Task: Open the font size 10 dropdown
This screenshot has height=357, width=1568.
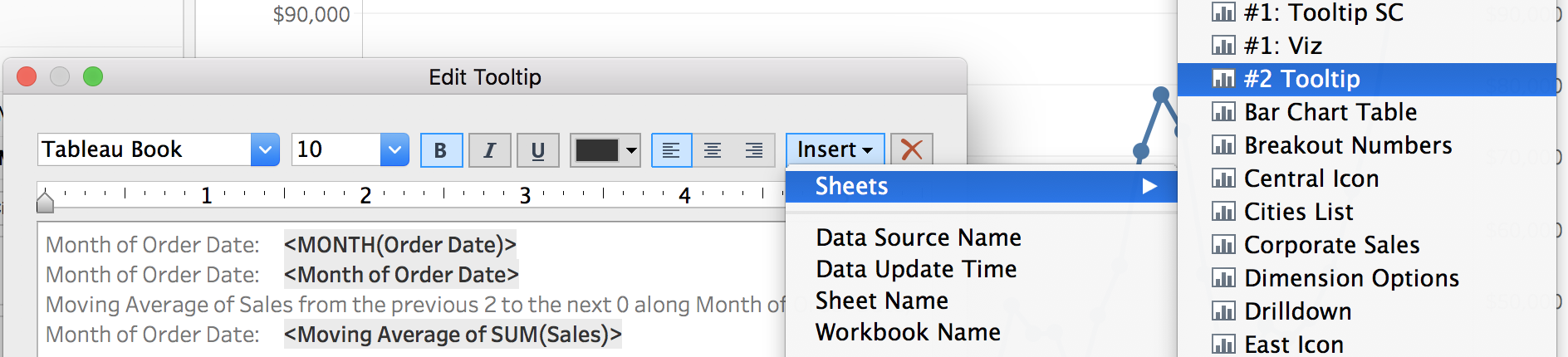Action: tap(394, 150)
